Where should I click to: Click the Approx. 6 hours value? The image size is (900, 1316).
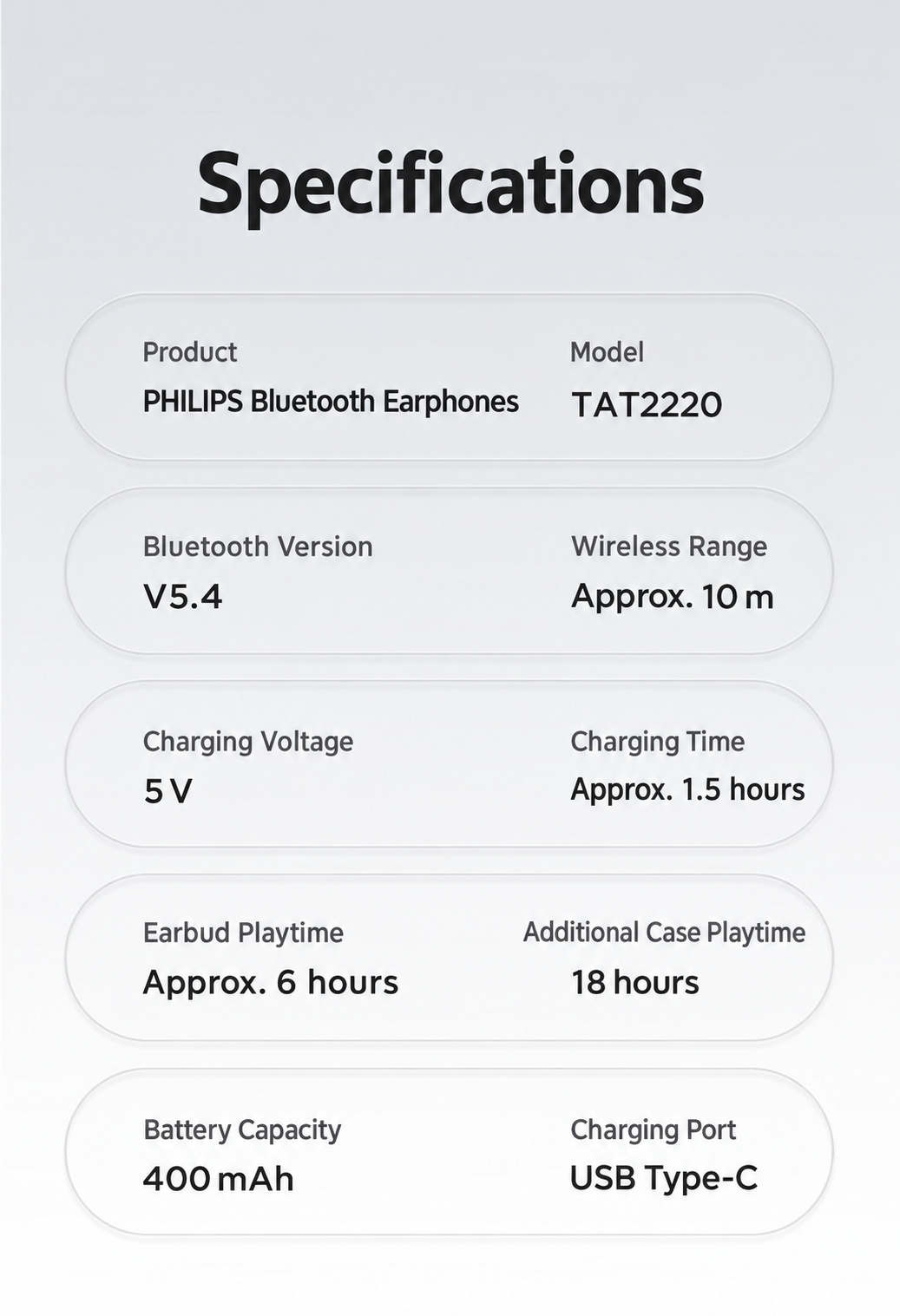tap(270, 983)
